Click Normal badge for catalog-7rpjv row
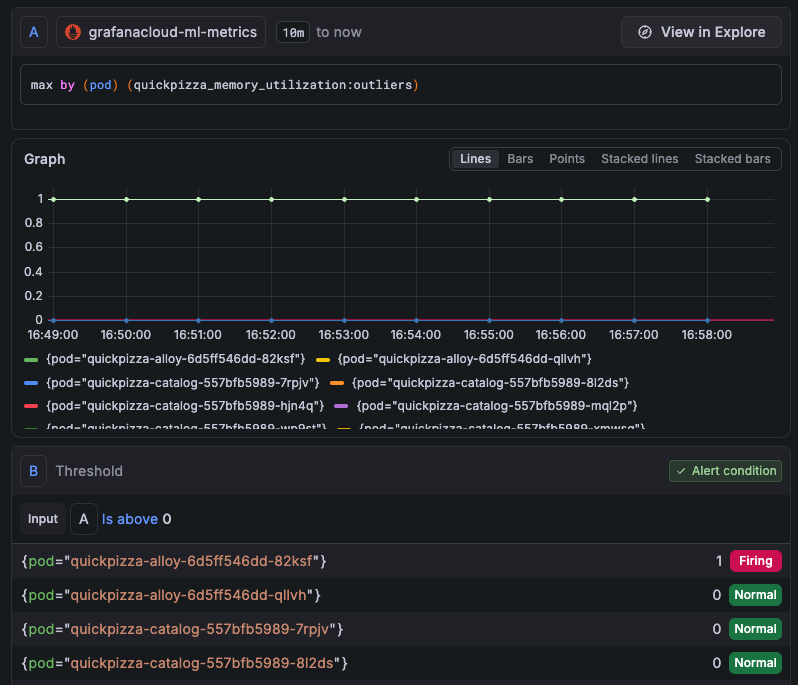This screenshot has width=798, height=685. pyautogui.click(x=755, y=629)
